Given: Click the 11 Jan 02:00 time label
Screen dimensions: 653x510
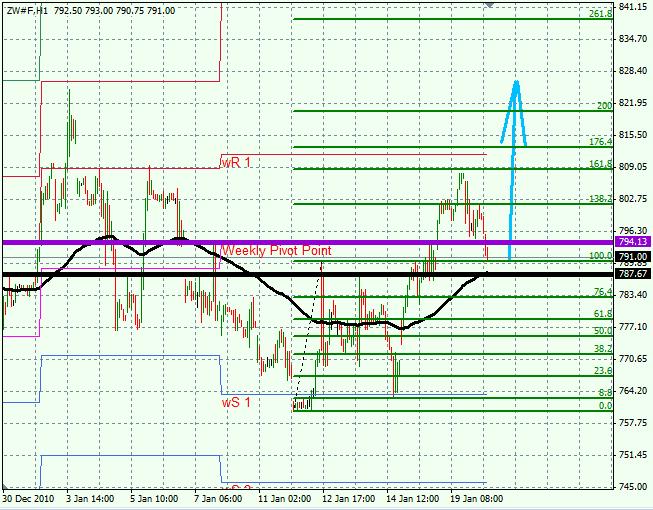Looking at the screenshot, I should click(284, 498).
